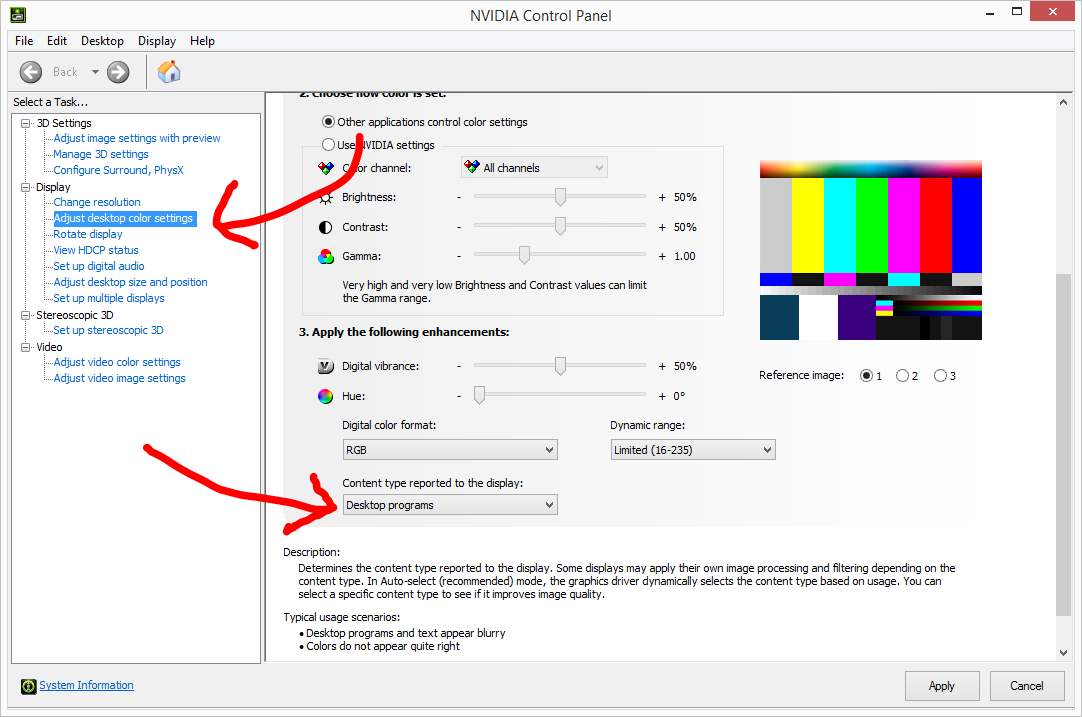
Task: Click the Hue color wheel icon
Action: 325,396
